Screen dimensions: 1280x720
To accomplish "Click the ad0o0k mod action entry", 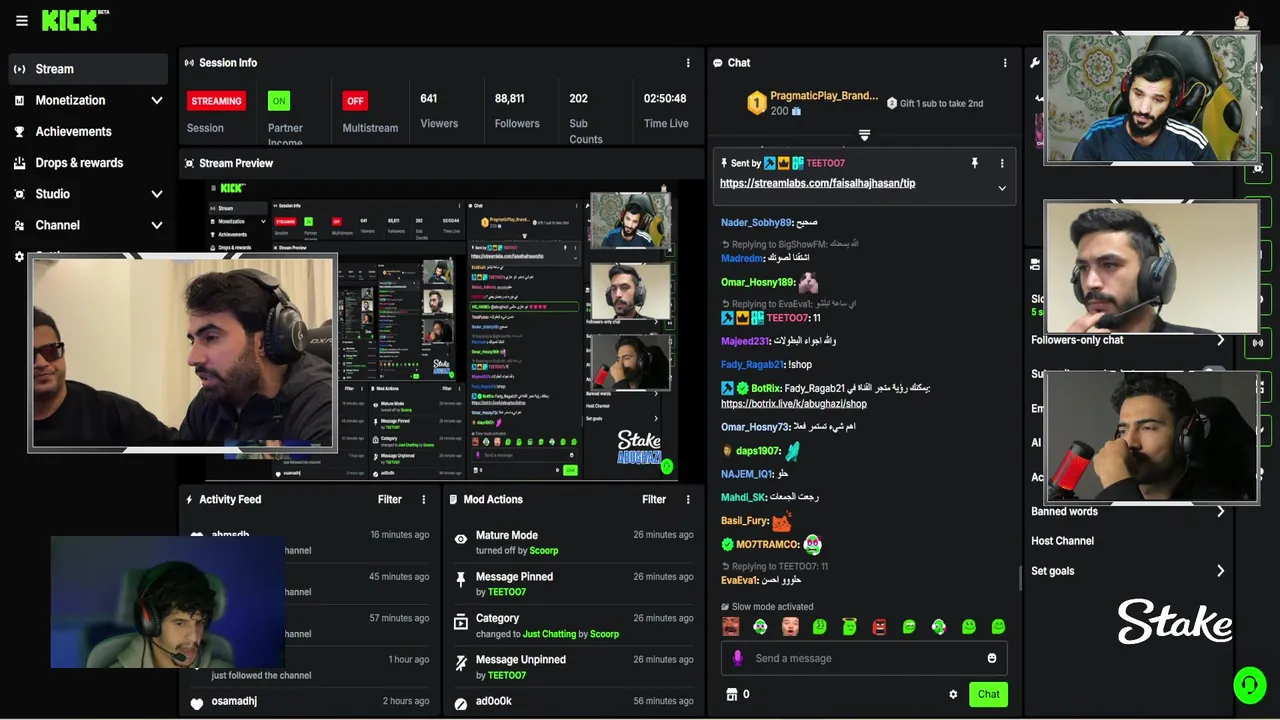I will tap(574, 702).
